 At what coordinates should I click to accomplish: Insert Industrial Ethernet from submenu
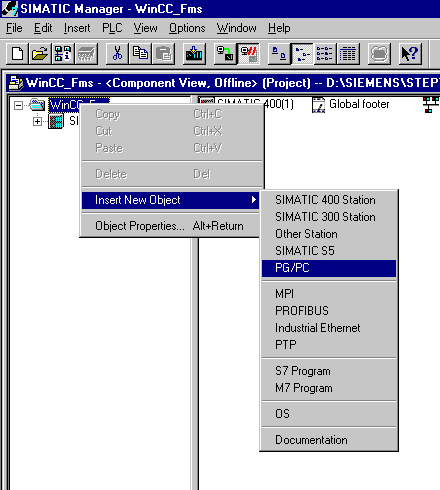pyautogui.click(x=329, y=328)
